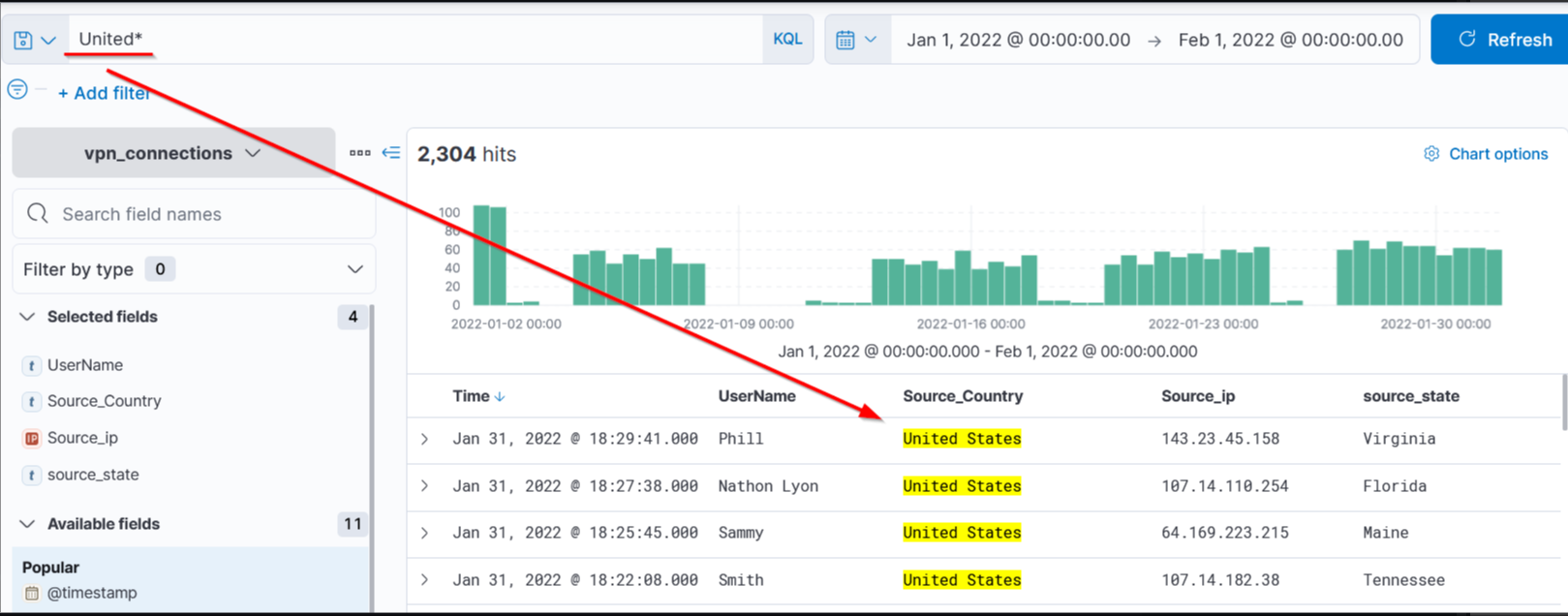Collapse the Selected fields section

pyautogui.click(x=27, y=317)
